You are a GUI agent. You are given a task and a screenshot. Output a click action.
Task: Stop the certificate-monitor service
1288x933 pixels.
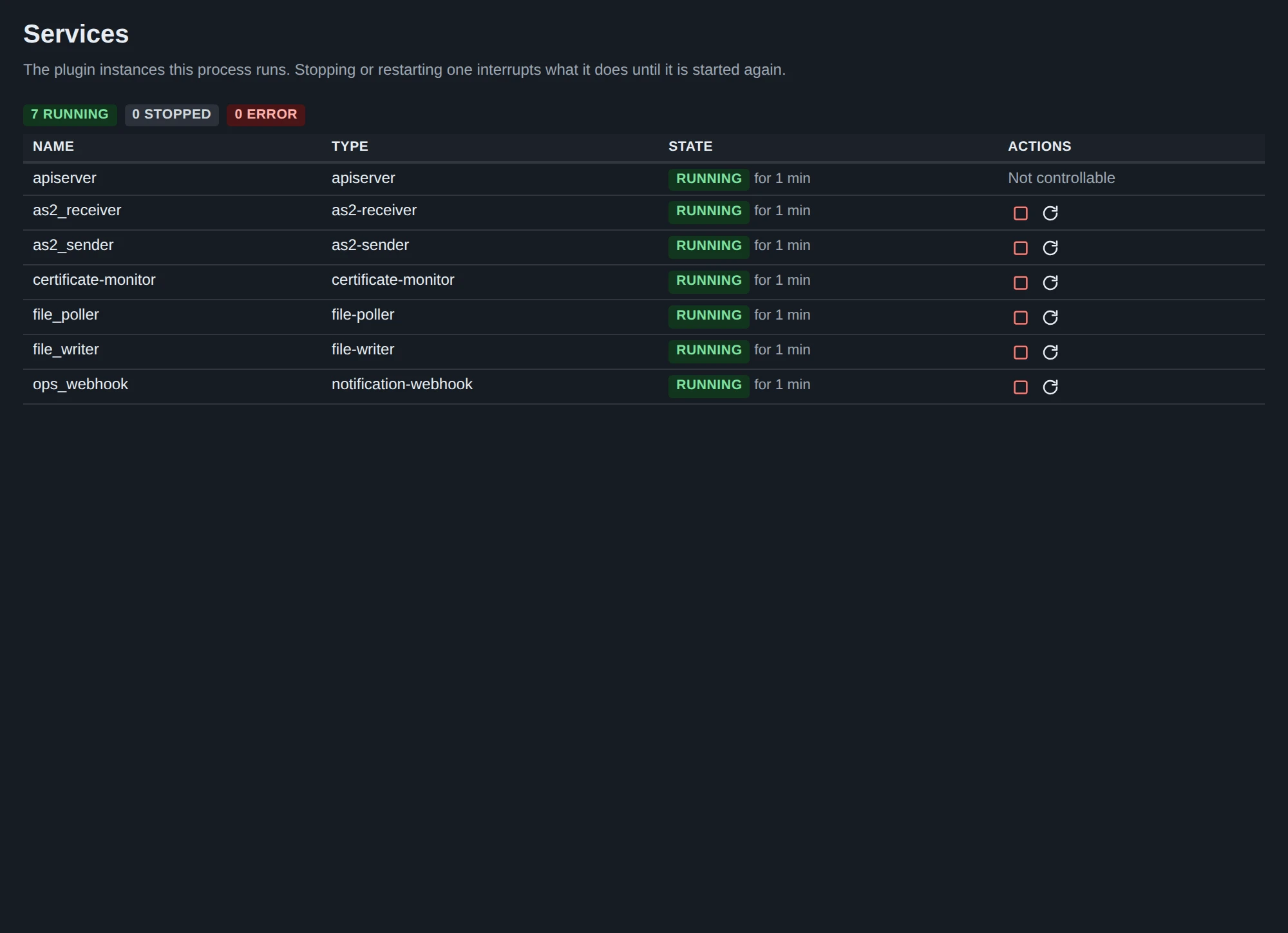(x=1021, y=283)
